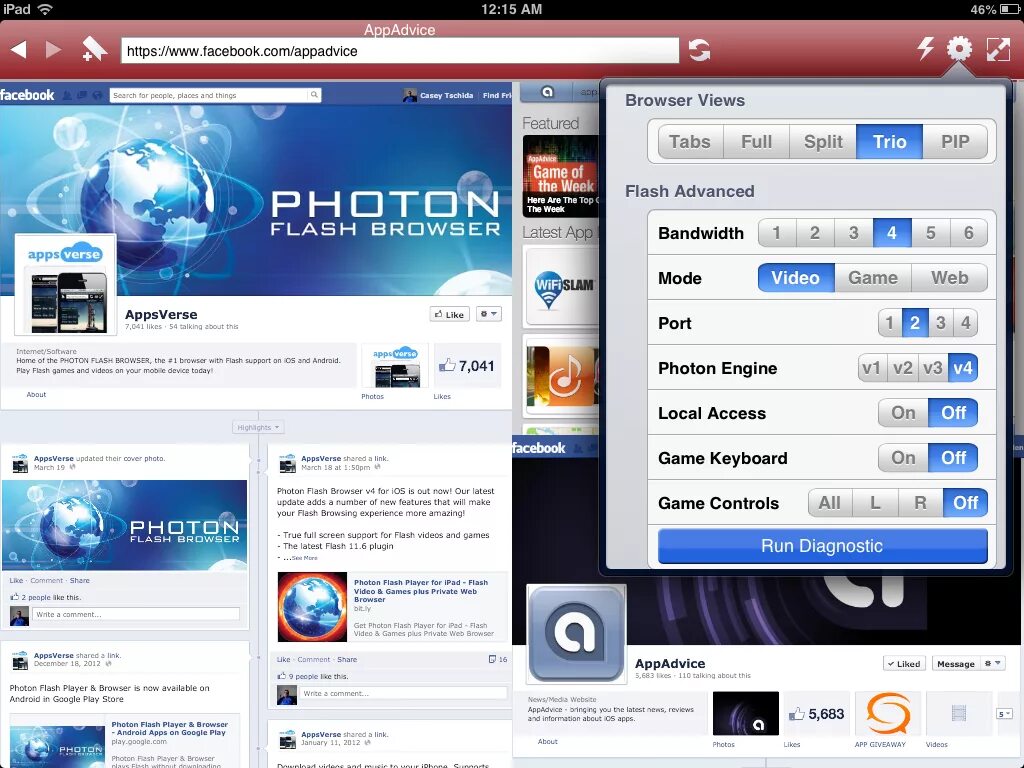The width and height of the screenshot is (1024, 768).
Task: Tap the Run Diagnostic button
Action: [x=822, y=546]
